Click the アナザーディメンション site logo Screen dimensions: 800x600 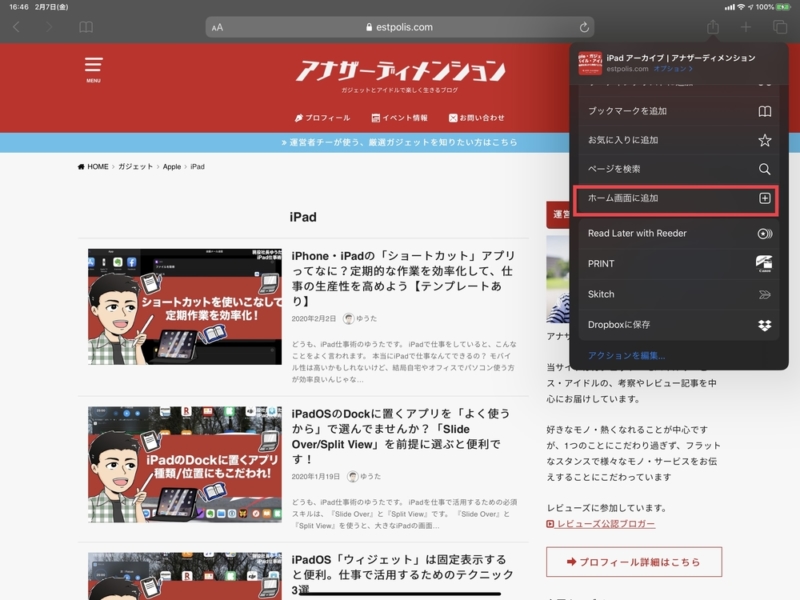click(401, 71)
